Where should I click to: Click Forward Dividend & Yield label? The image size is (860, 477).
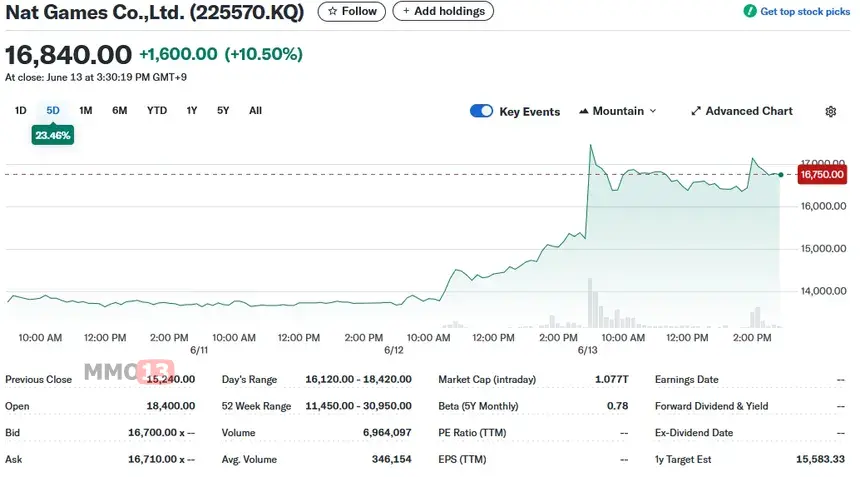711,406
